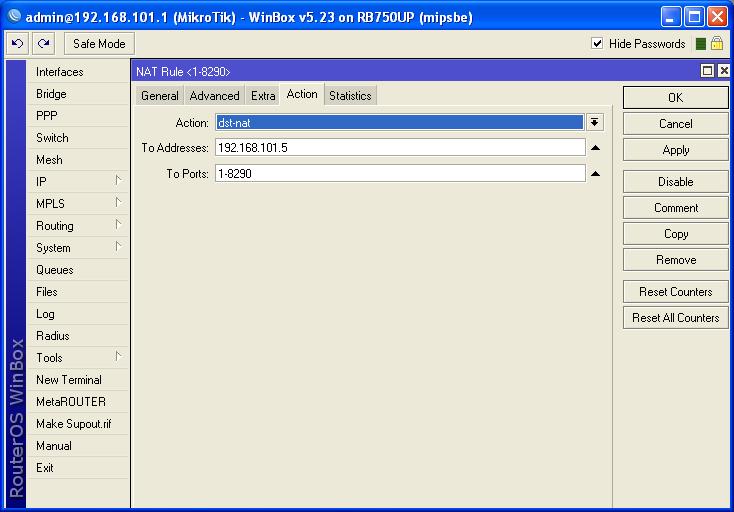Switch to the Extra tab
The width and height of the screenshot is (734, 512).
(263, 96)
